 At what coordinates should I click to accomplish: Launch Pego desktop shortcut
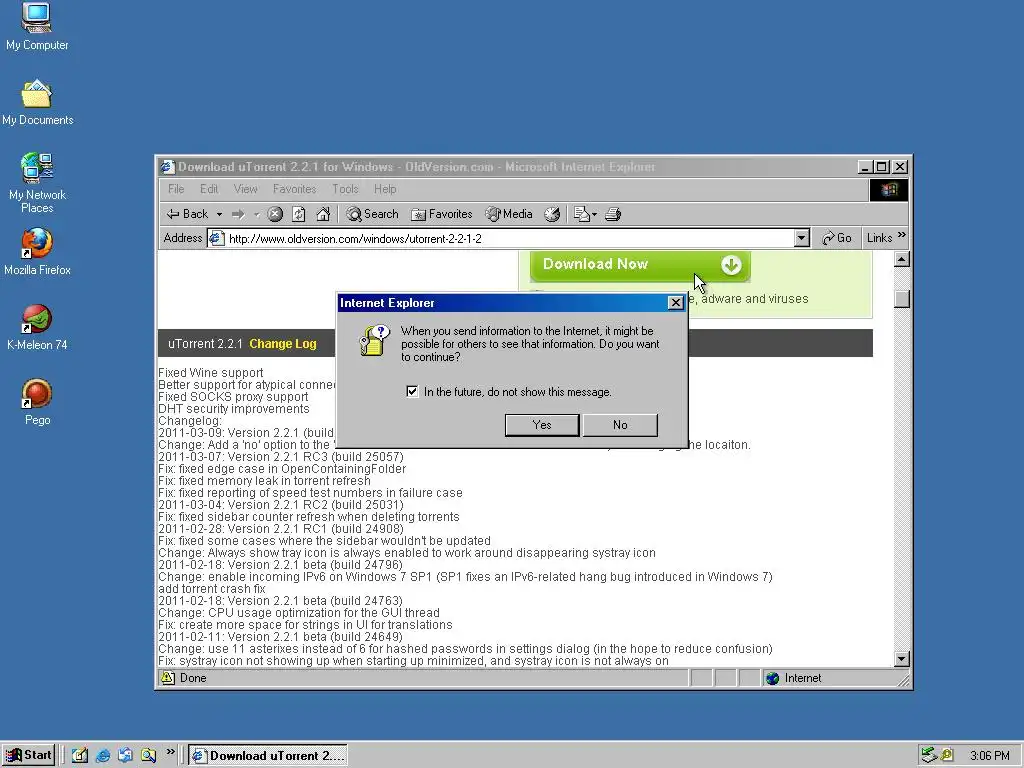(x=37, y=402)
